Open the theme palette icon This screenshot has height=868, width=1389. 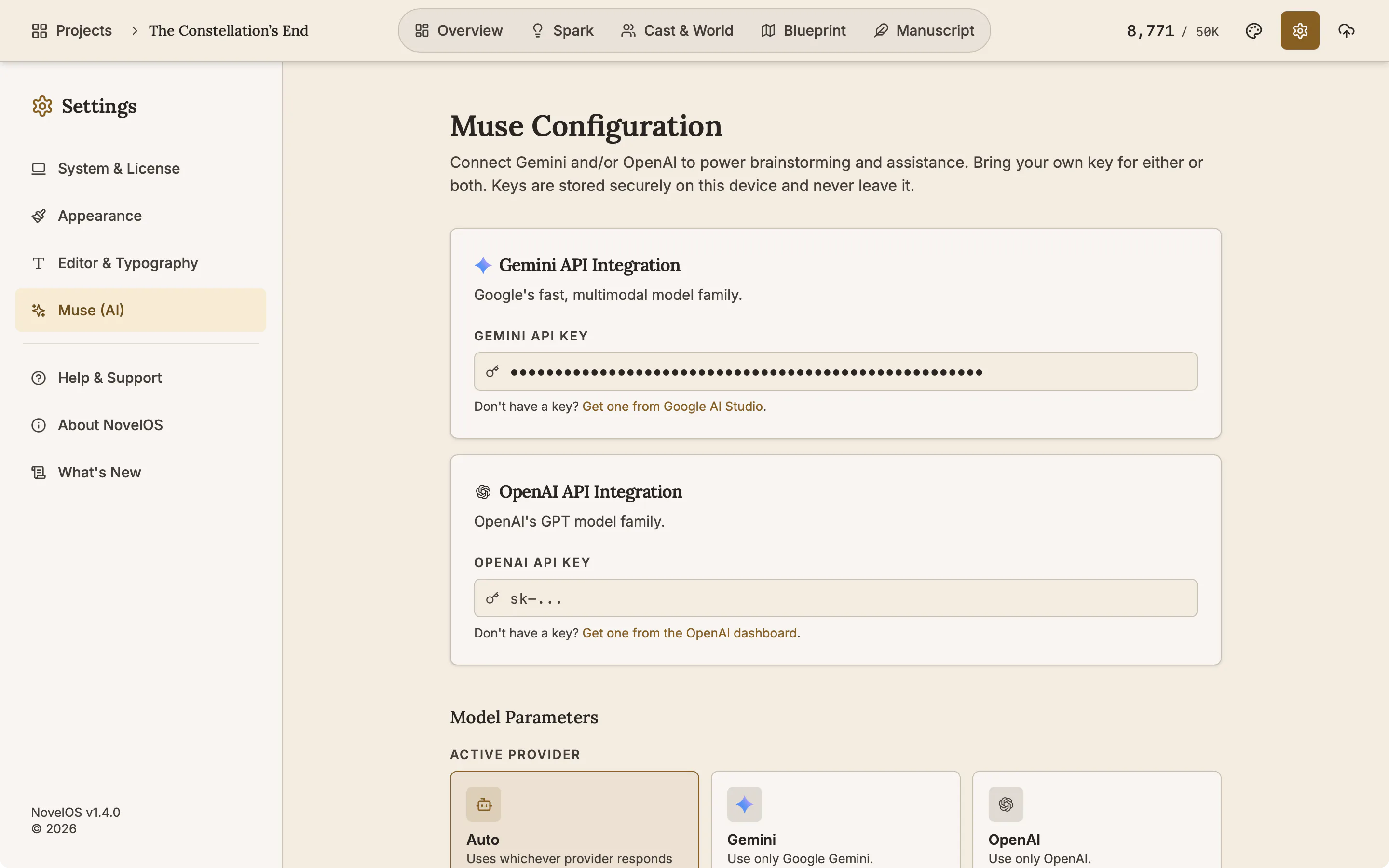tap(1253, 30)
